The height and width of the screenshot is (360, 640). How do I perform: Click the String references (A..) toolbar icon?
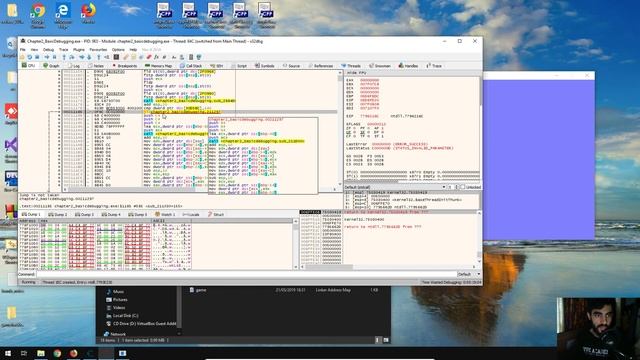coord(174,57)
